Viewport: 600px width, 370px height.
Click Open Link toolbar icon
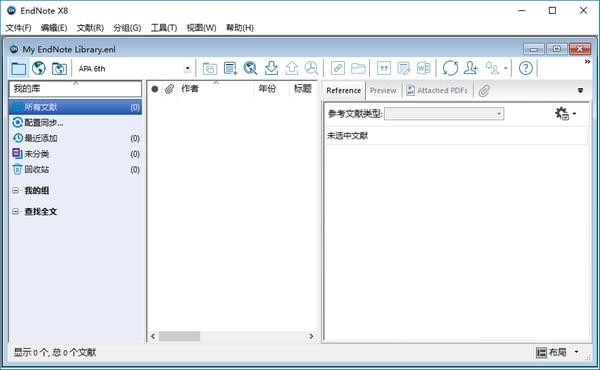[338, 68]
